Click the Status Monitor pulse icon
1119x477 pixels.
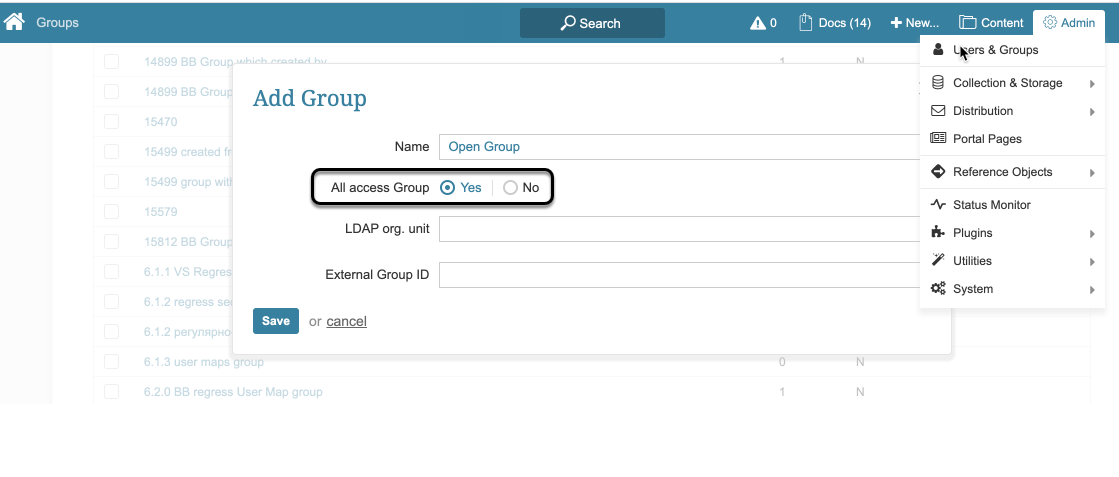[938, 205]
